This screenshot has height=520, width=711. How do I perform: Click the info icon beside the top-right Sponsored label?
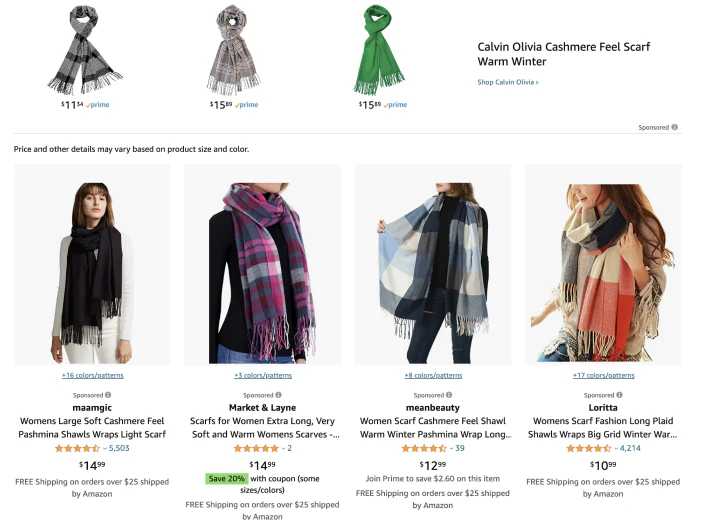(x=674, y=127)
